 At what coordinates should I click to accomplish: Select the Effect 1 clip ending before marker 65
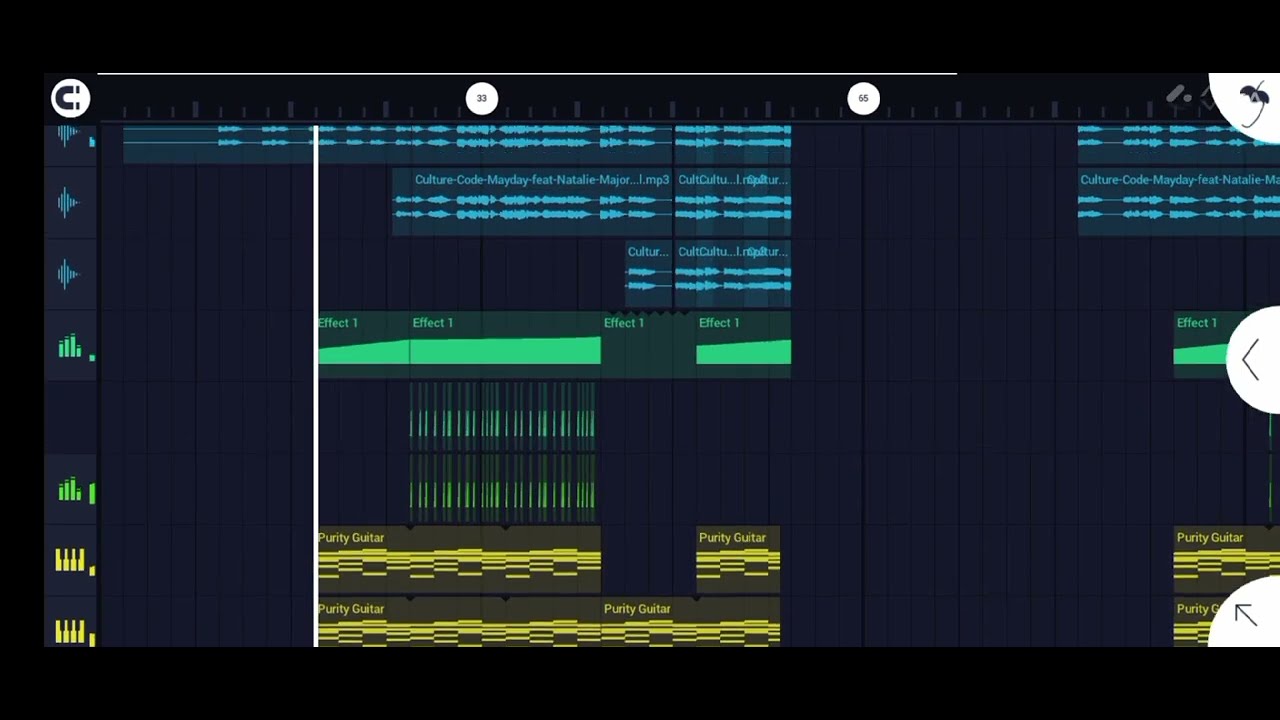coord(744,345)
